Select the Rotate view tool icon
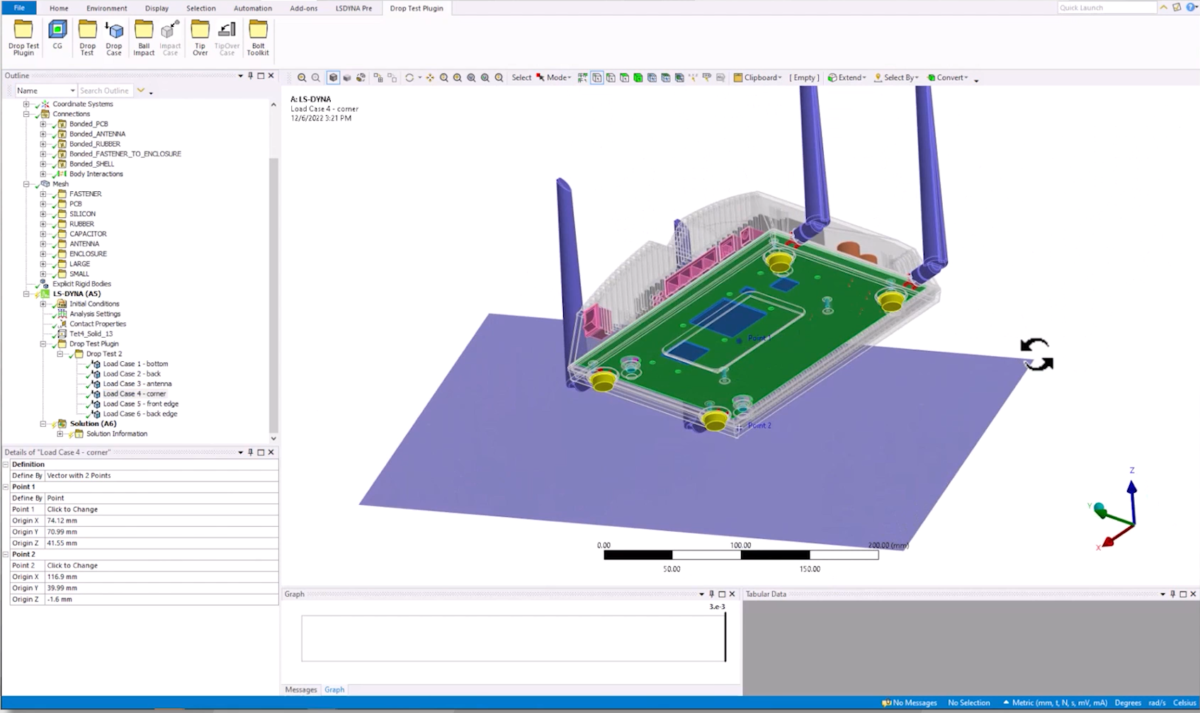The width and height of the screenshot is (1200, 713). pyautogui.click(x=410, y=78)
